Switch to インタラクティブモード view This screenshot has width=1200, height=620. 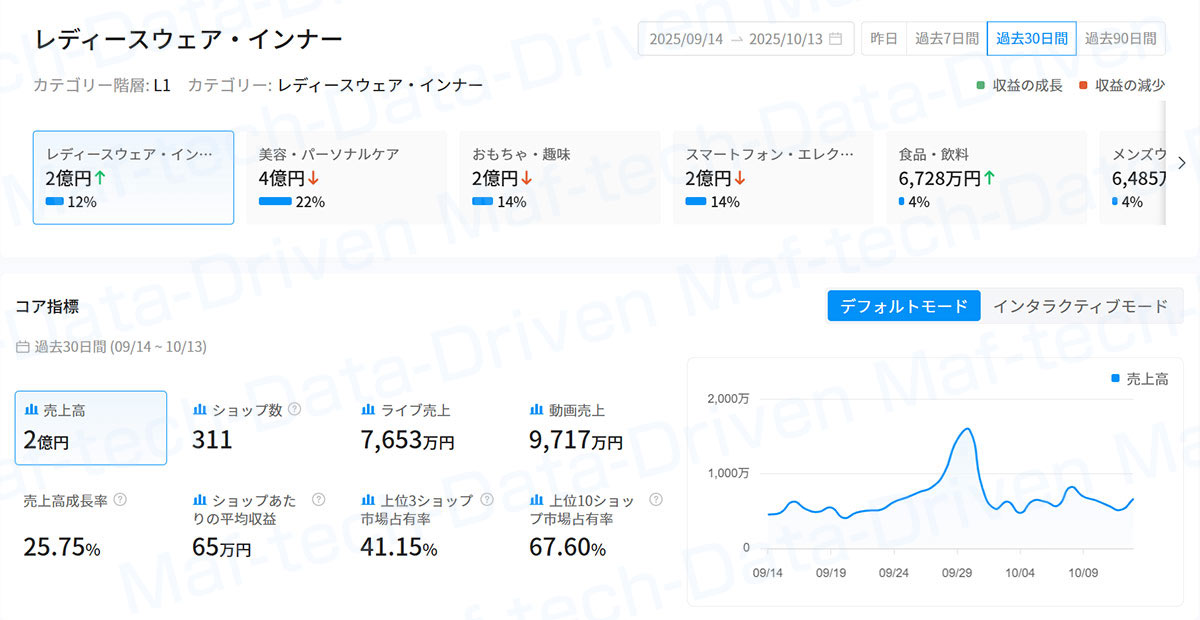pyautogui.click(x=1080, y=306)
